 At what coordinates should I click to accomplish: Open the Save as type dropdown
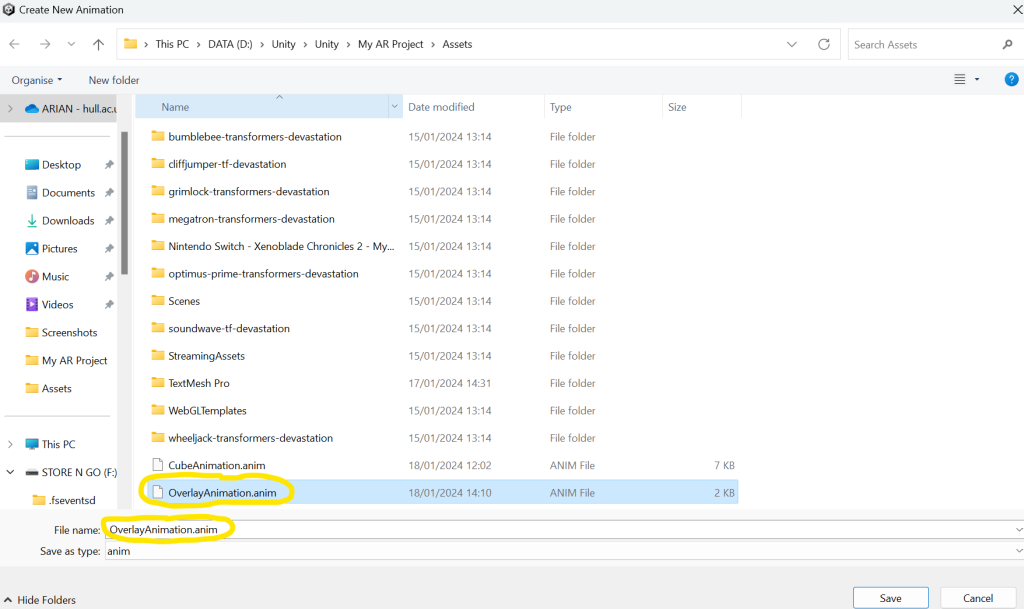[x=1018, y=551]
